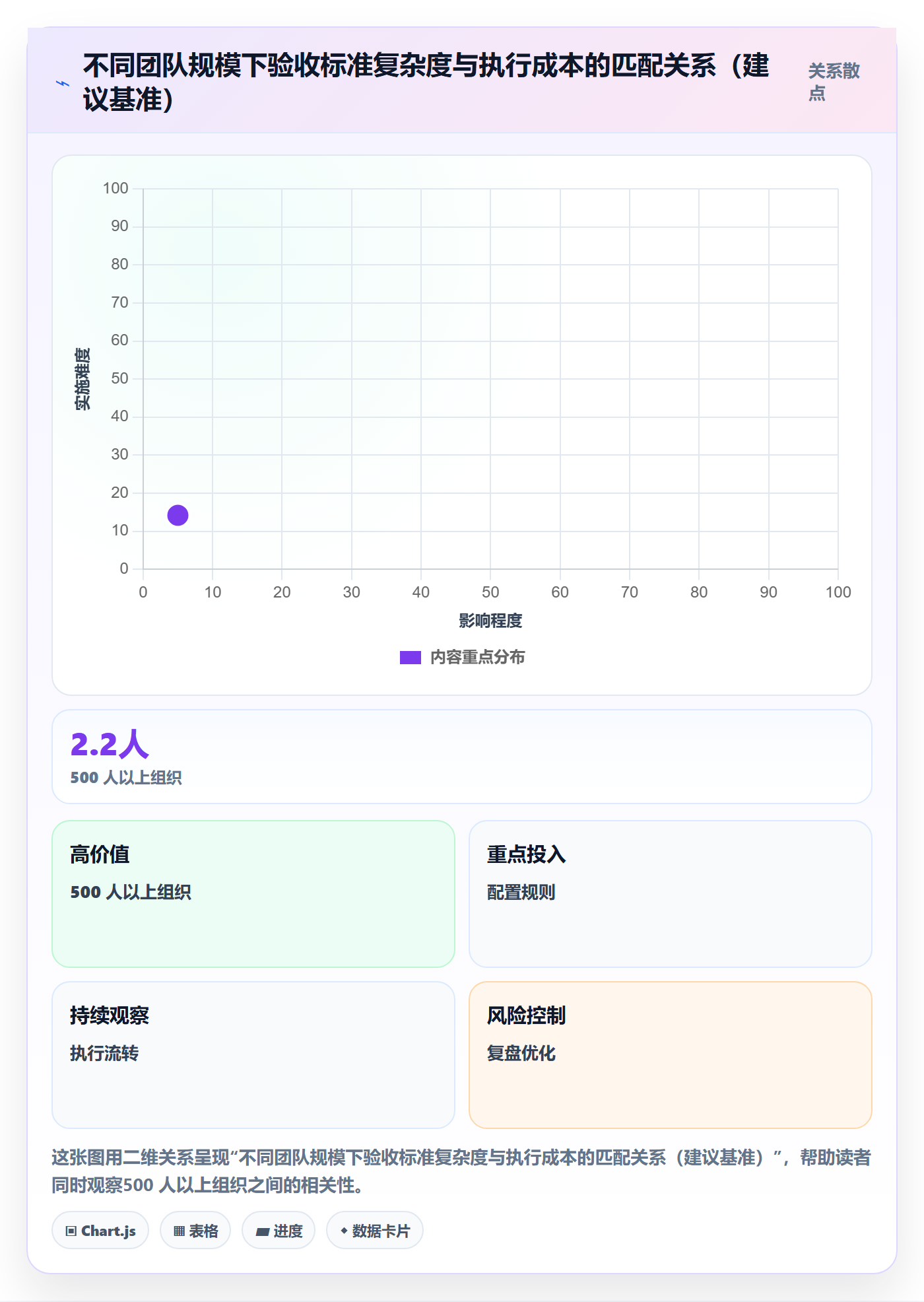Open the 风险控制 quadrant card

click(x=671, y=1055)
